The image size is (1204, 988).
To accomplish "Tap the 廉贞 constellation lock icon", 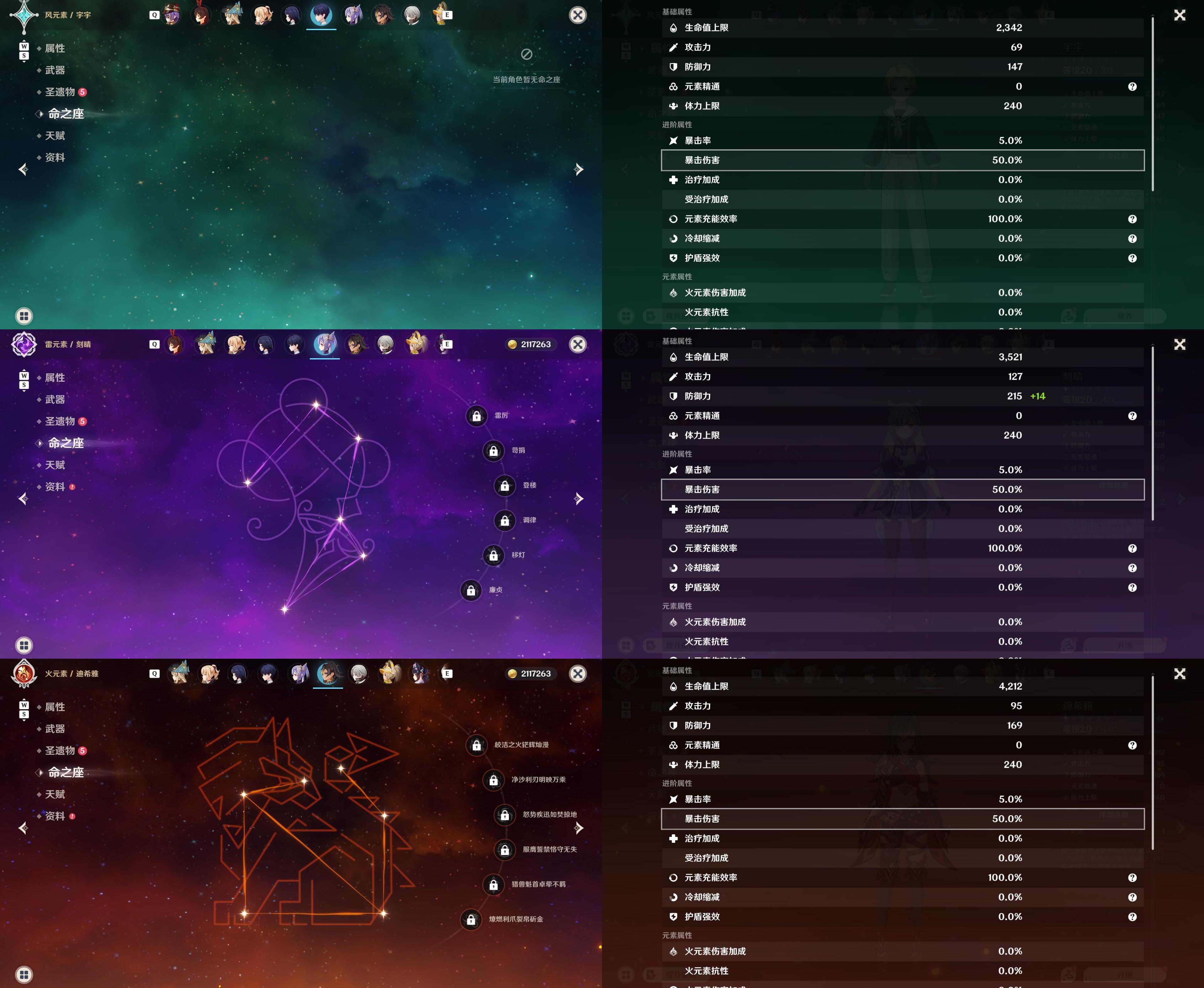I will pyautogui.click(x=471, y=590).
